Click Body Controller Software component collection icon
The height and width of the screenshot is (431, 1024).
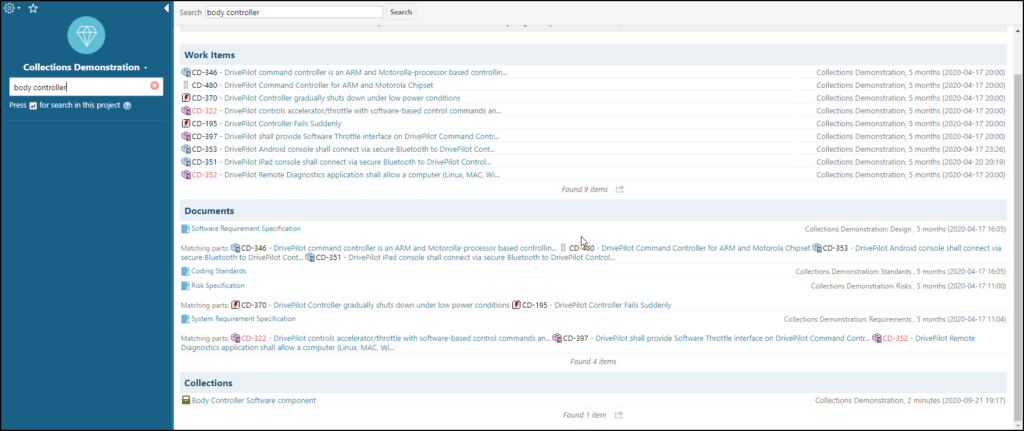186,400
